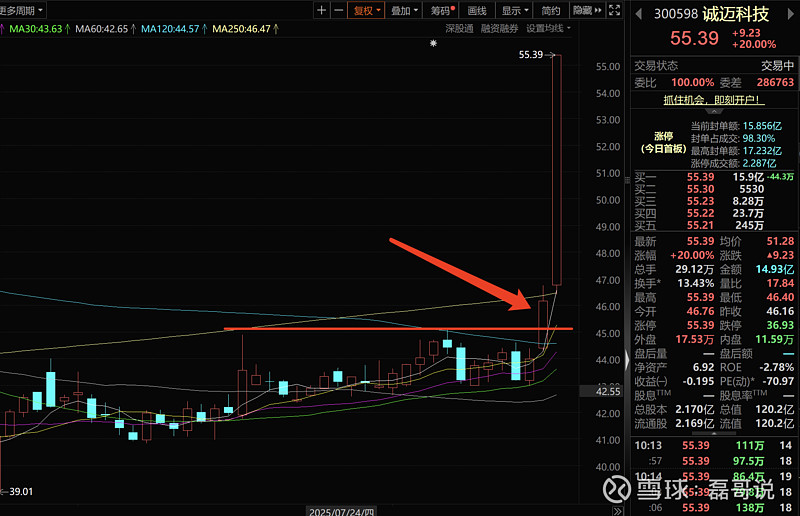Click 当前封单额 15.856亿 value
Viewport: 800px width, 516px height.
762,126
